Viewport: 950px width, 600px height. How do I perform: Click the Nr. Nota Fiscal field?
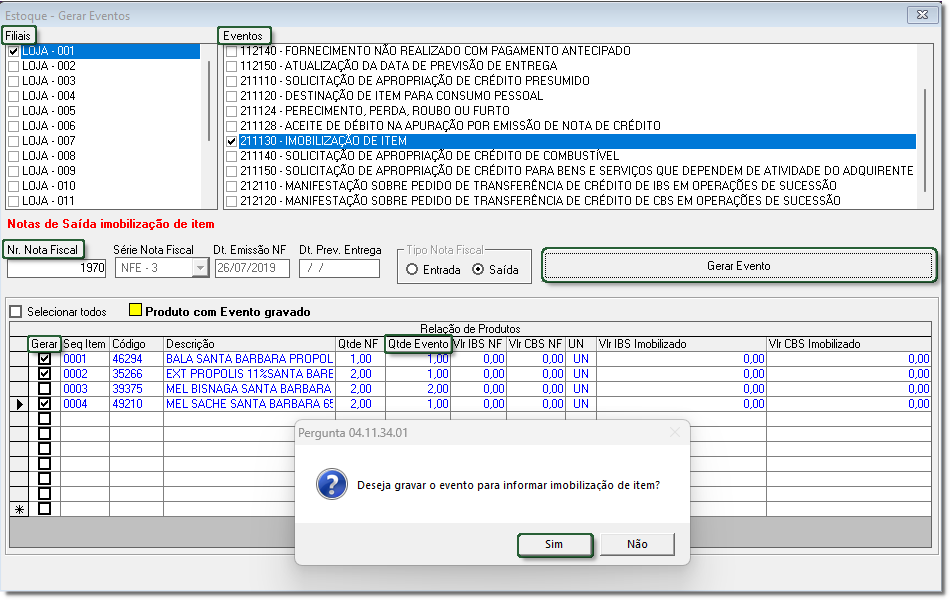[x=56, y=268]
